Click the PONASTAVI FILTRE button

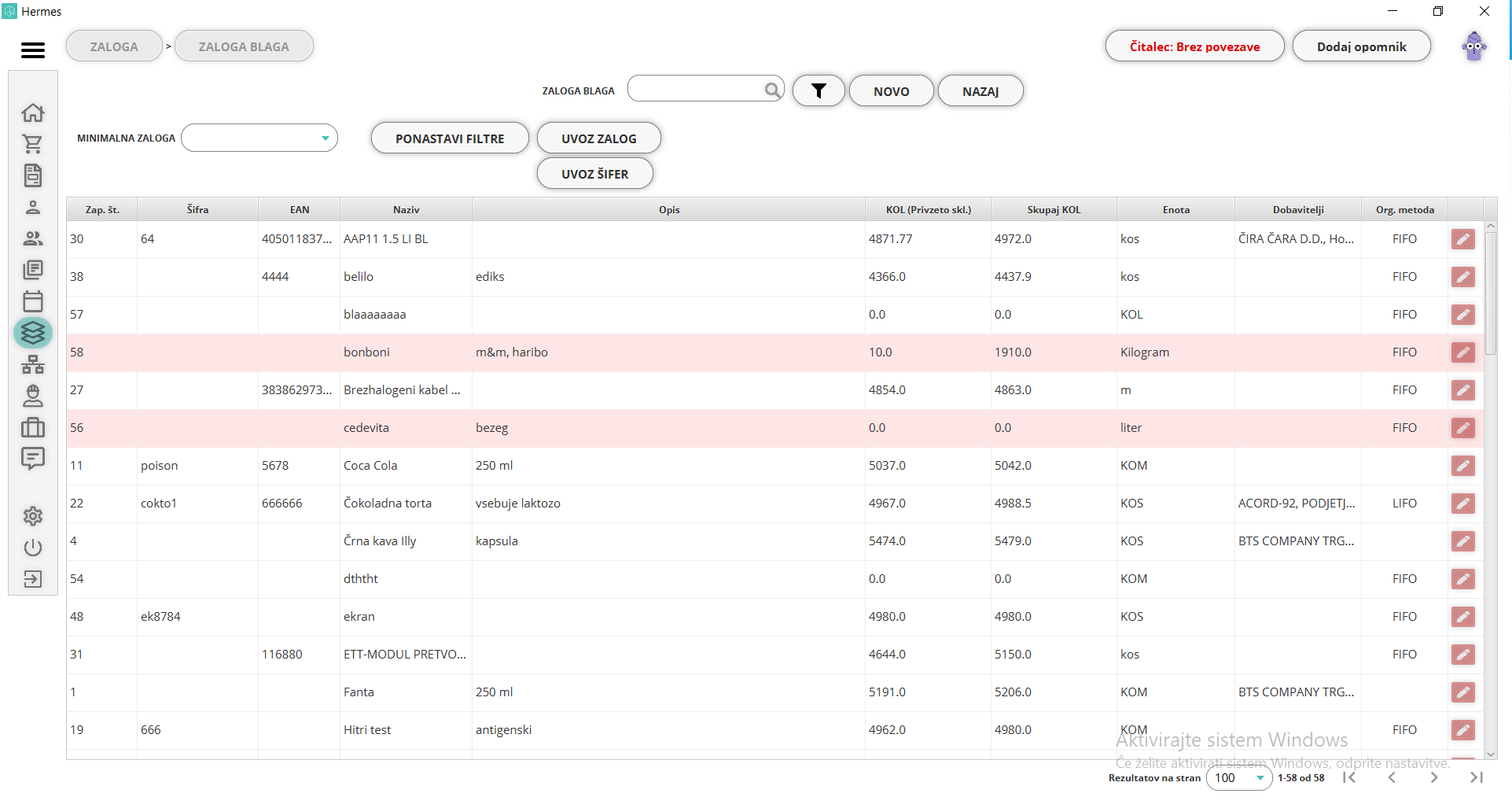(x=450, y=138)
